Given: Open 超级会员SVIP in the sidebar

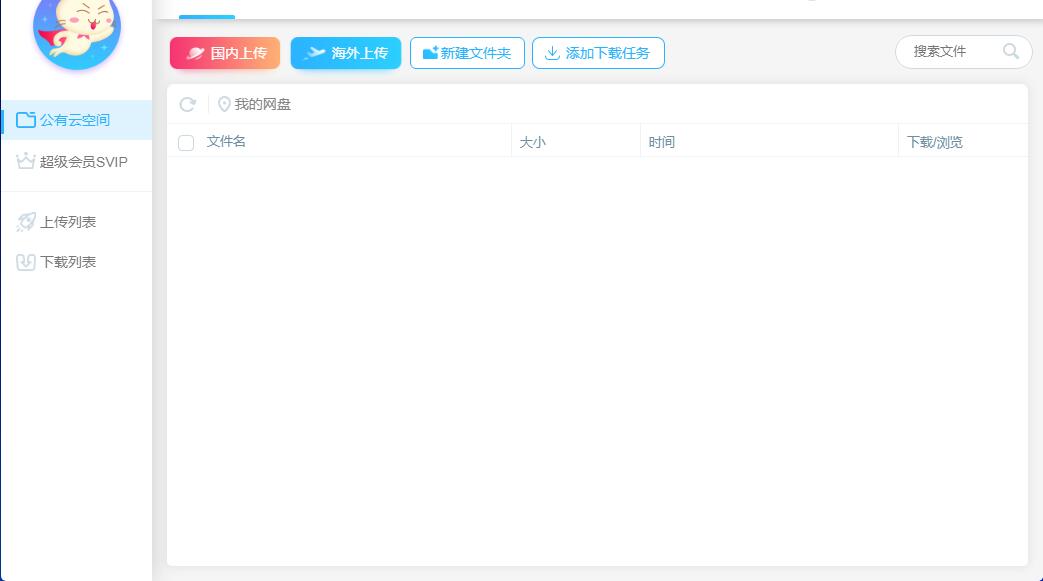Looking at the screenshot, I should (76, 162).
